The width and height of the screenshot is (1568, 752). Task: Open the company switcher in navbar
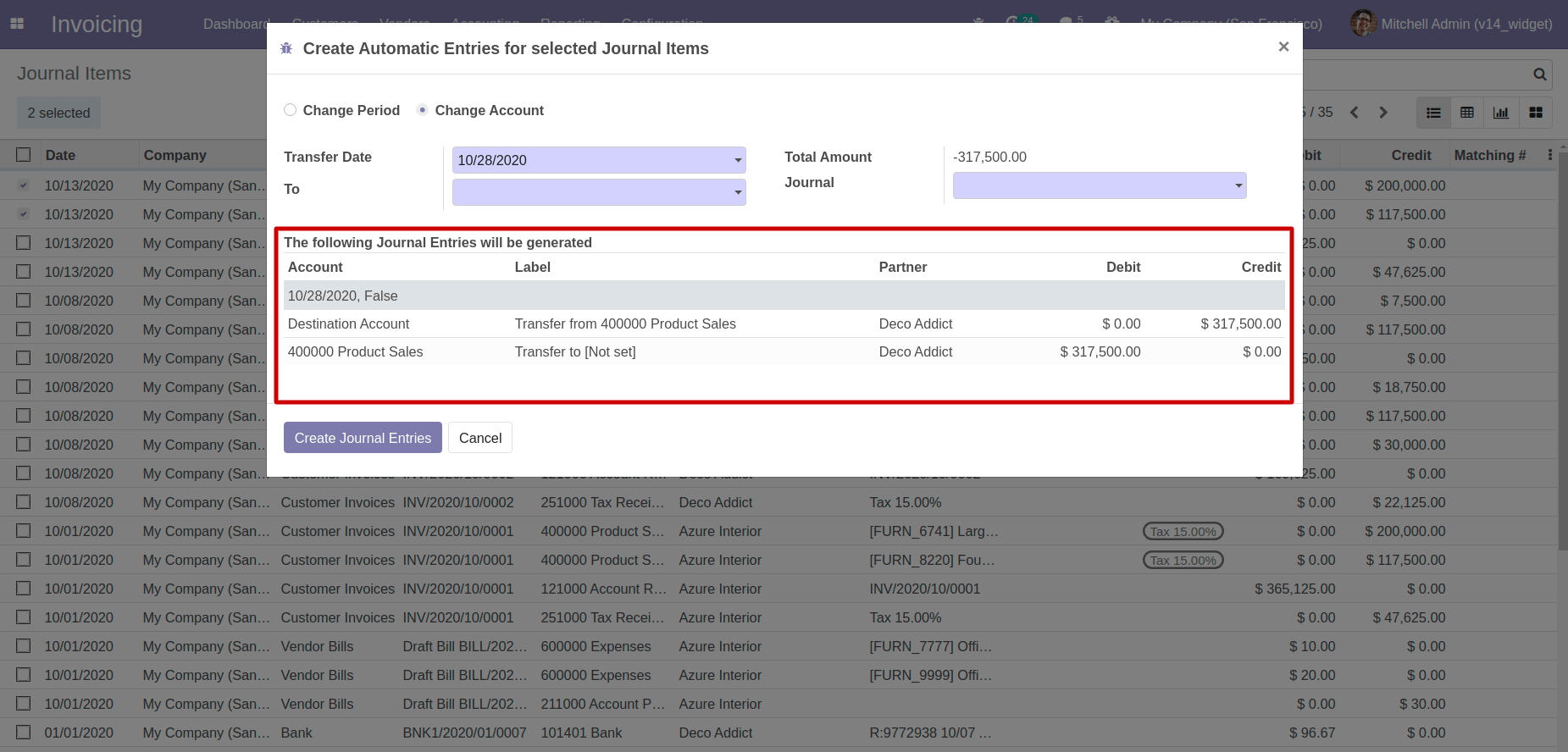[1231, 19]
